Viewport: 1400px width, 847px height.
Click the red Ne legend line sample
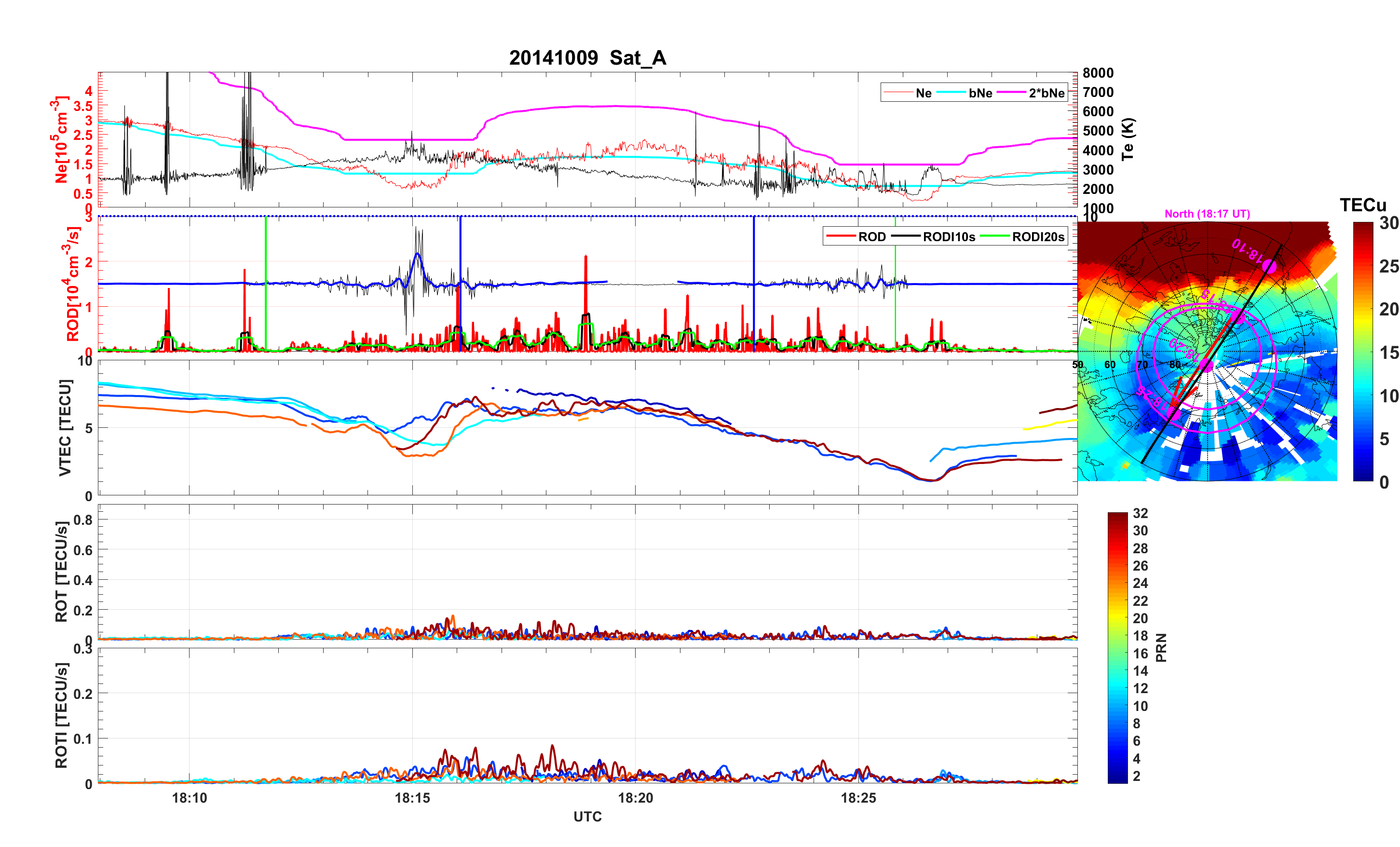pyautogui.click(x=899, y=93)
